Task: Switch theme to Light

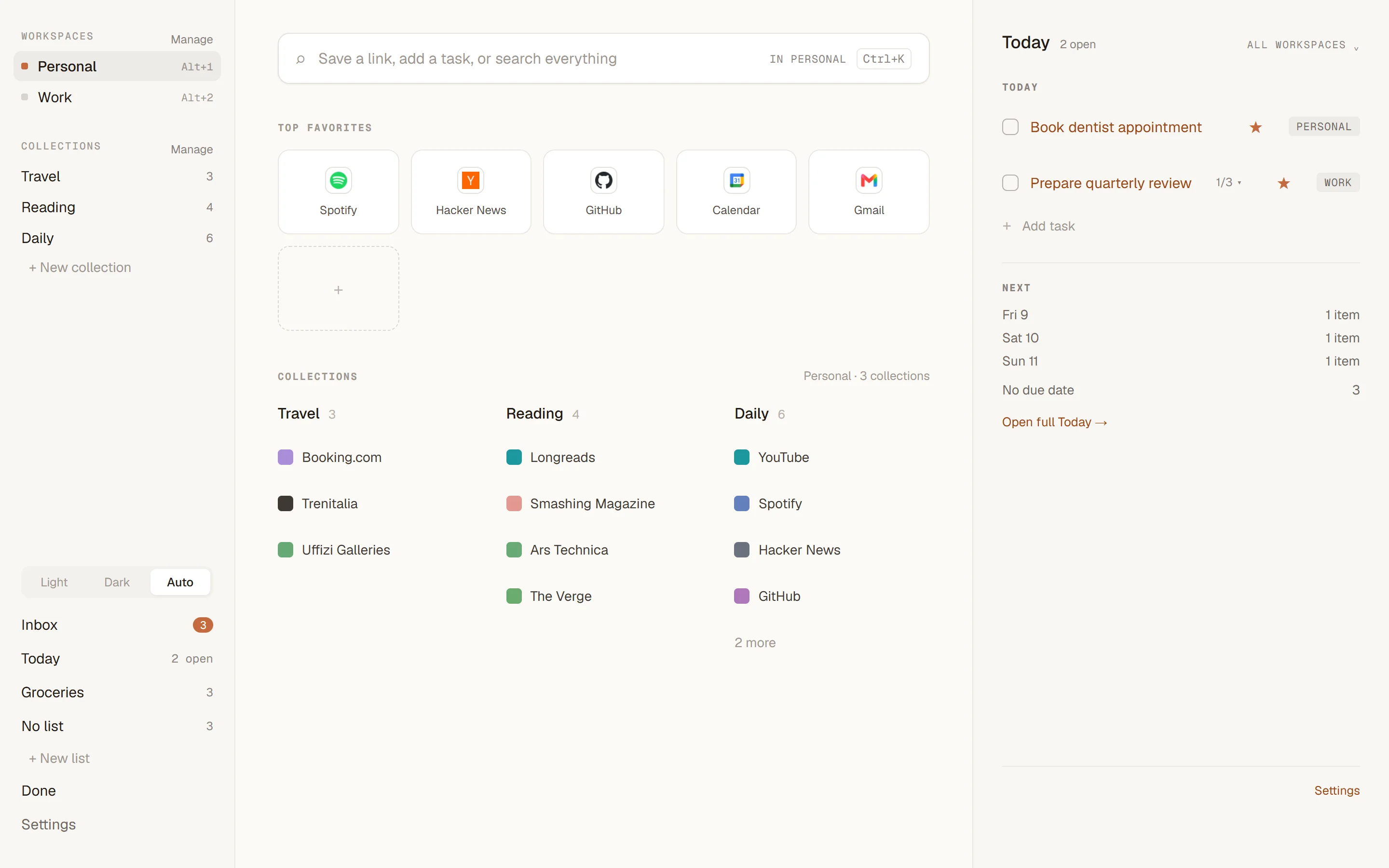Action: click(54, 582)
